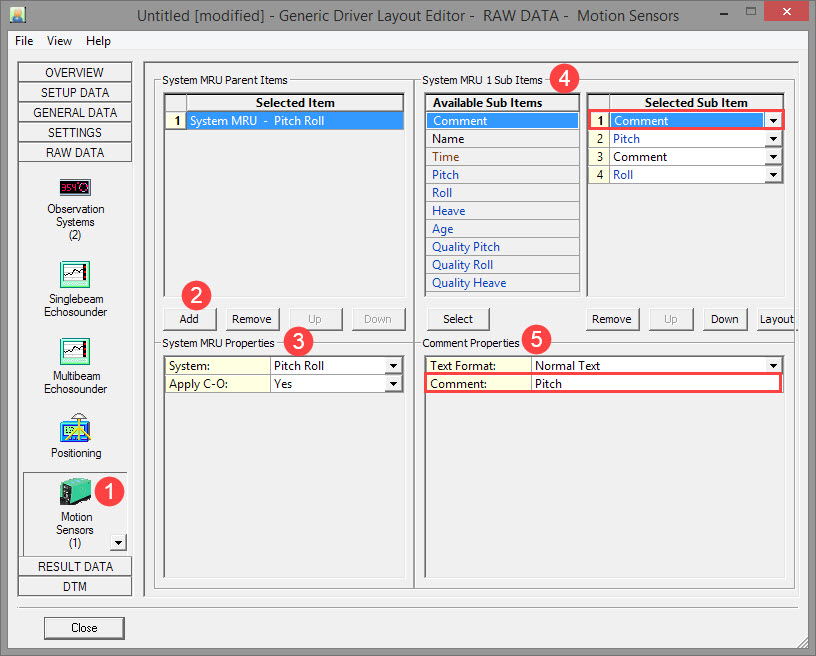This screenshot has width=816, height=656.
Task: Expand the System Pitch Roll dropdown
Action: 393,366
